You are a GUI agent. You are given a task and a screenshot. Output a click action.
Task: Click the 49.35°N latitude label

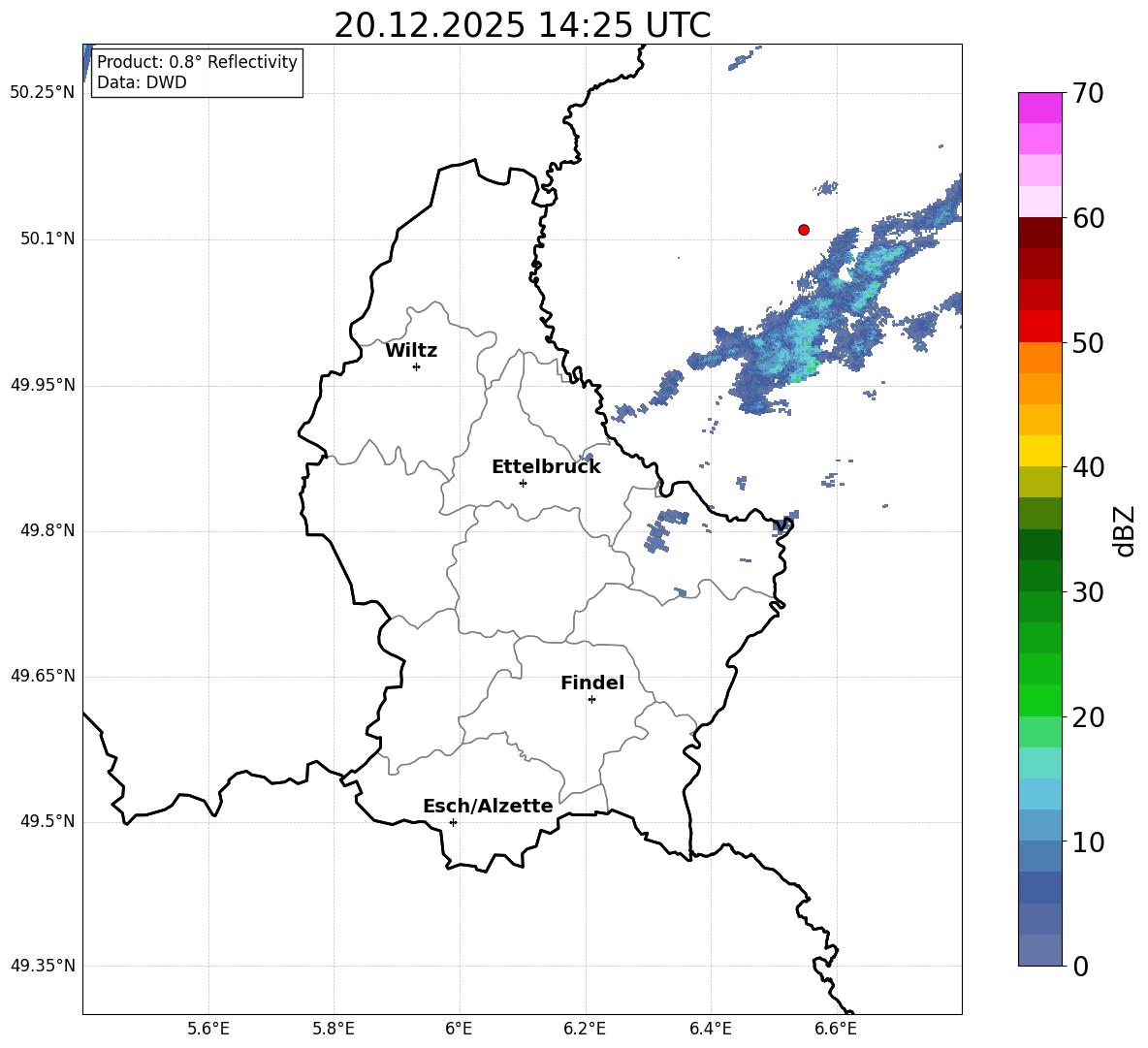(43, 966)
